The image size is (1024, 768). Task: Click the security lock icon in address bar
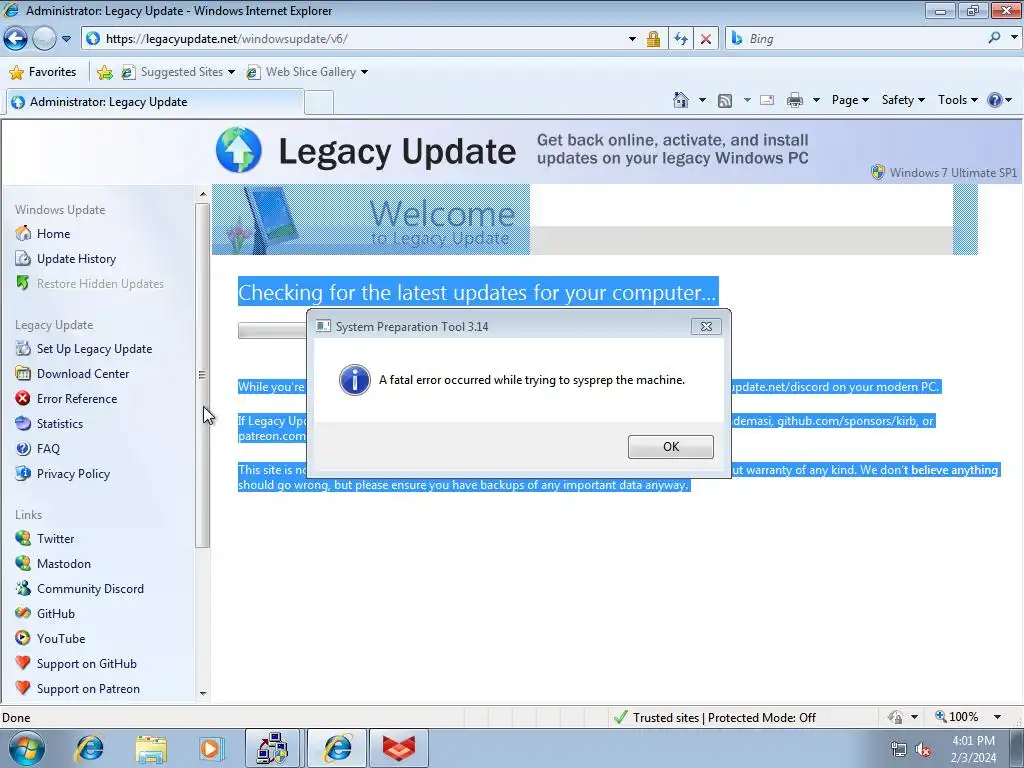[x=653, y=39]
